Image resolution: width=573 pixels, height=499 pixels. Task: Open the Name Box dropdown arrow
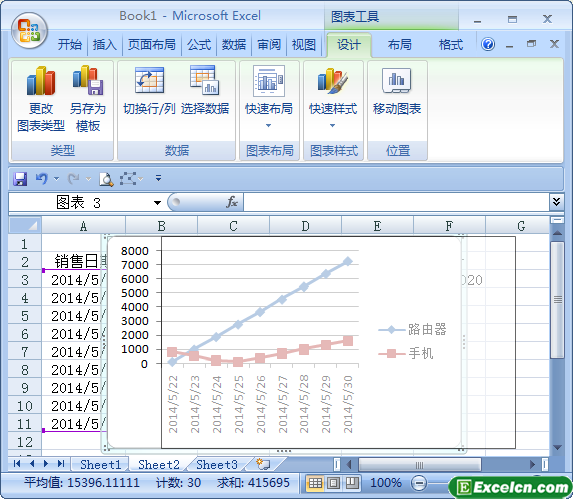(158, 203)
